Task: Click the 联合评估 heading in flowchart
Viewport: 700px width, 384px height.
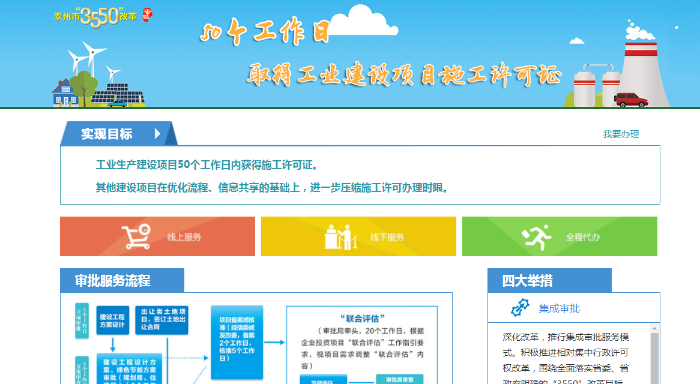Action: (362, 318)
